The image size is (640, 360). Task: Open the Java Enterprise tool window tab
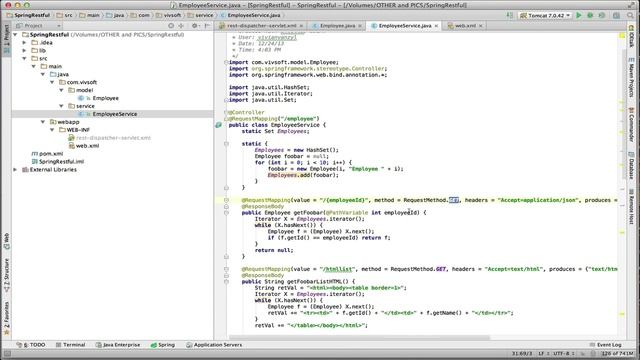click(x=118, y=345)
